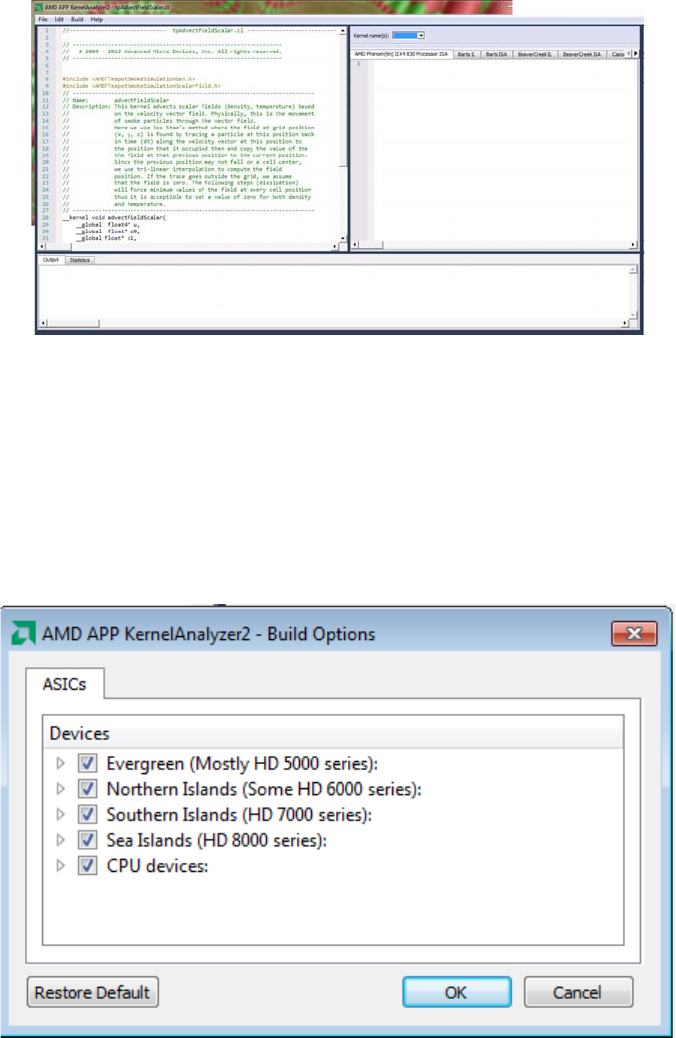Click the CPU devices label
676x1038 pixels.
[158, 865]
